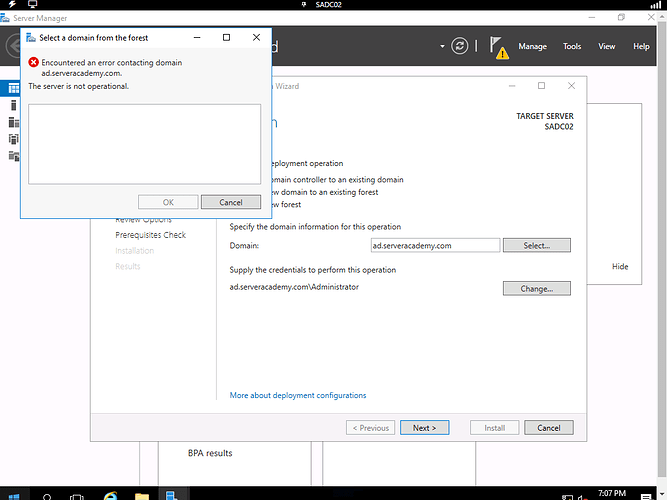Click ad.serveracademy.com\Administrator credentials text
Screen dimensions: 667x500
pos(294,287)
